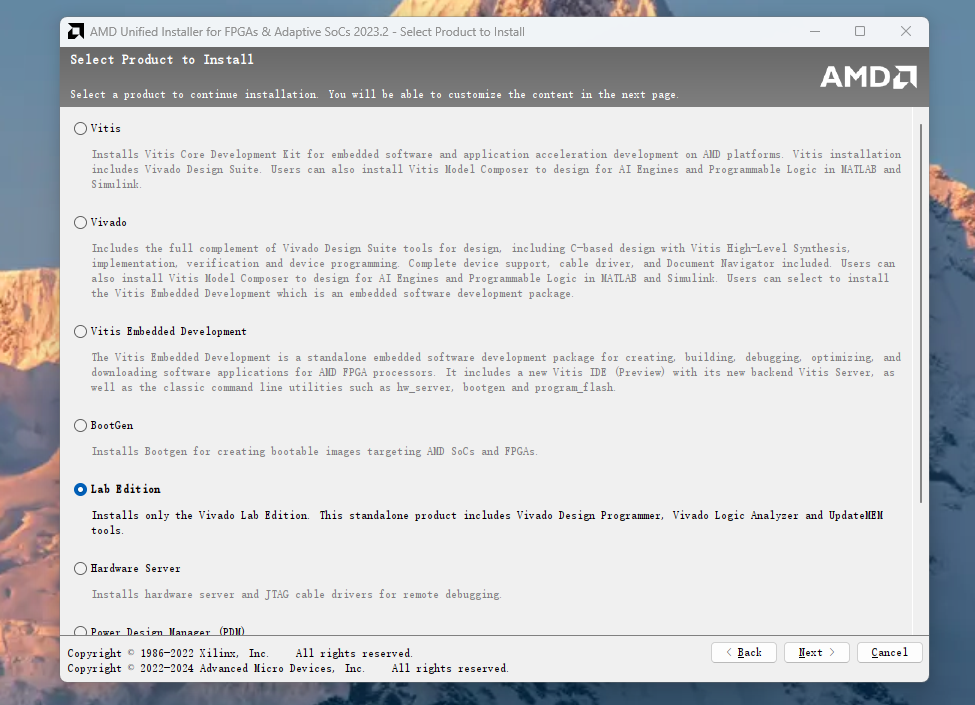
Task: Click the Vitis Embedded Development description text
Action: [496, 372]
